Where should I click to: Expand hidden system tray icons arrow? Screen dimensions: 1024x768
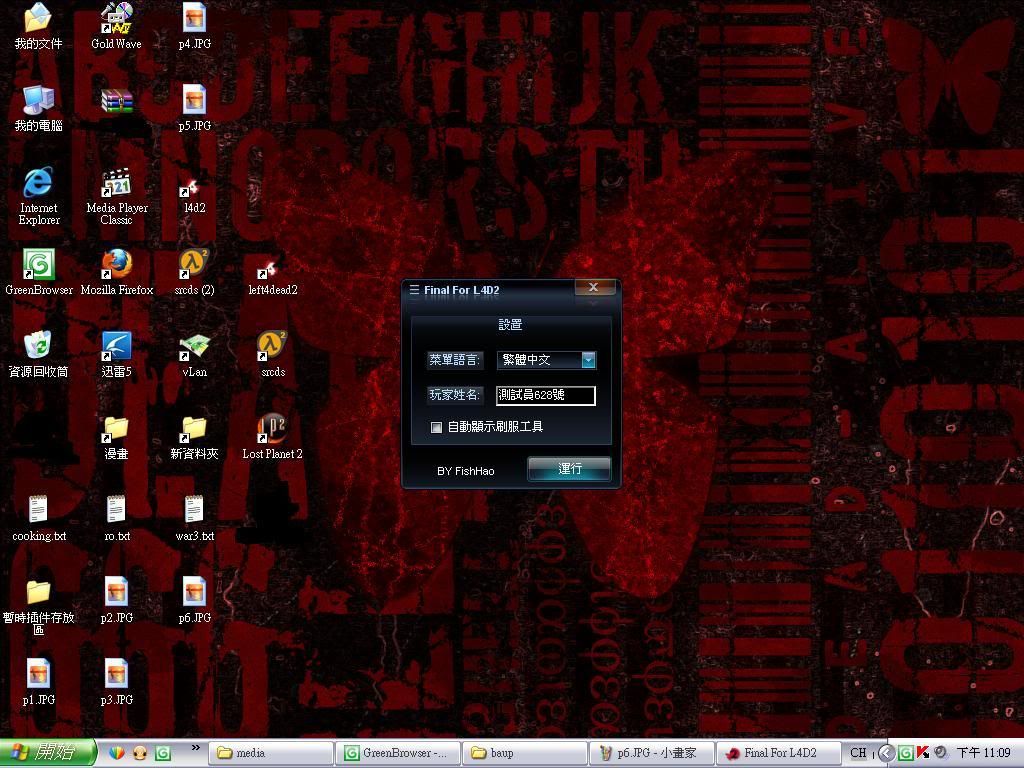click(x=885, y=753)
